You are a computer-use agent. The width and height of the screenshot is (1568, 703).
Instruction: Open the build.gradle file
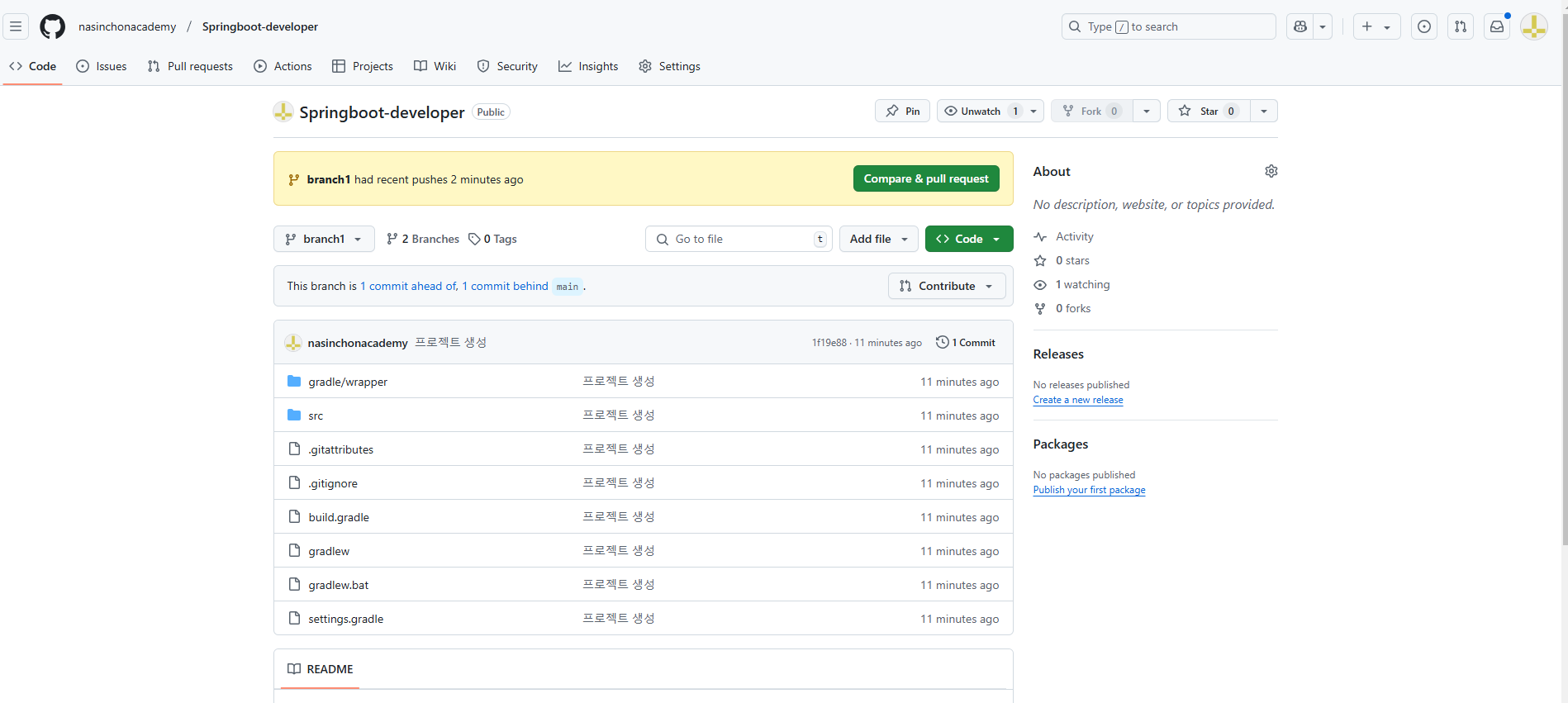(x=339, y=517)
